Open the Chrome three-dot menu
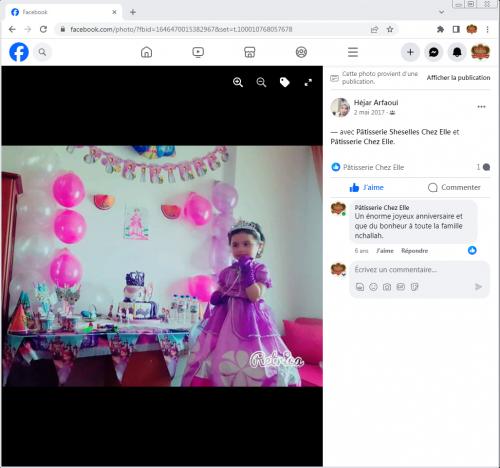 click(487, 29)
